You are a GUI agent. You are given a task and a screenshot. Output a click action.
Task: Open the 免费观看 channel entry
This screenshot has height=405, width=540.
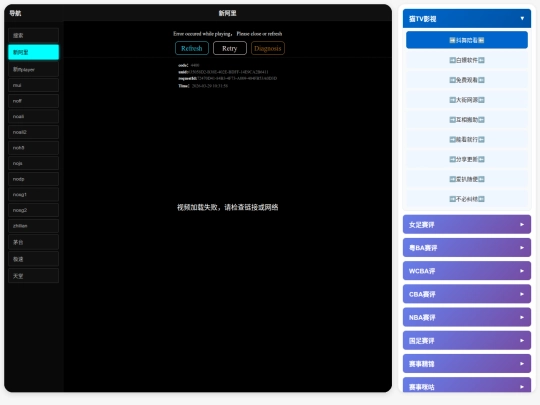coord(467,80)
